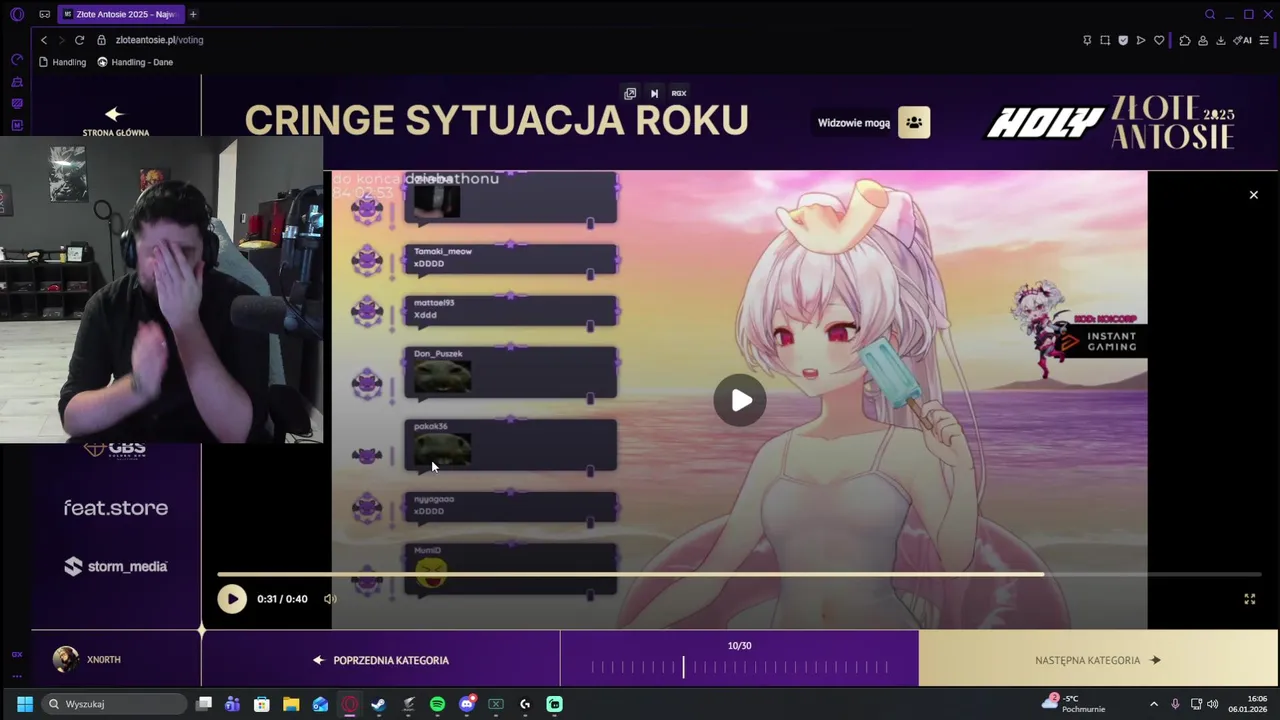Open the feat.store sponsor link
Viewport: 1280px width, 720px height.
(116, 508)
